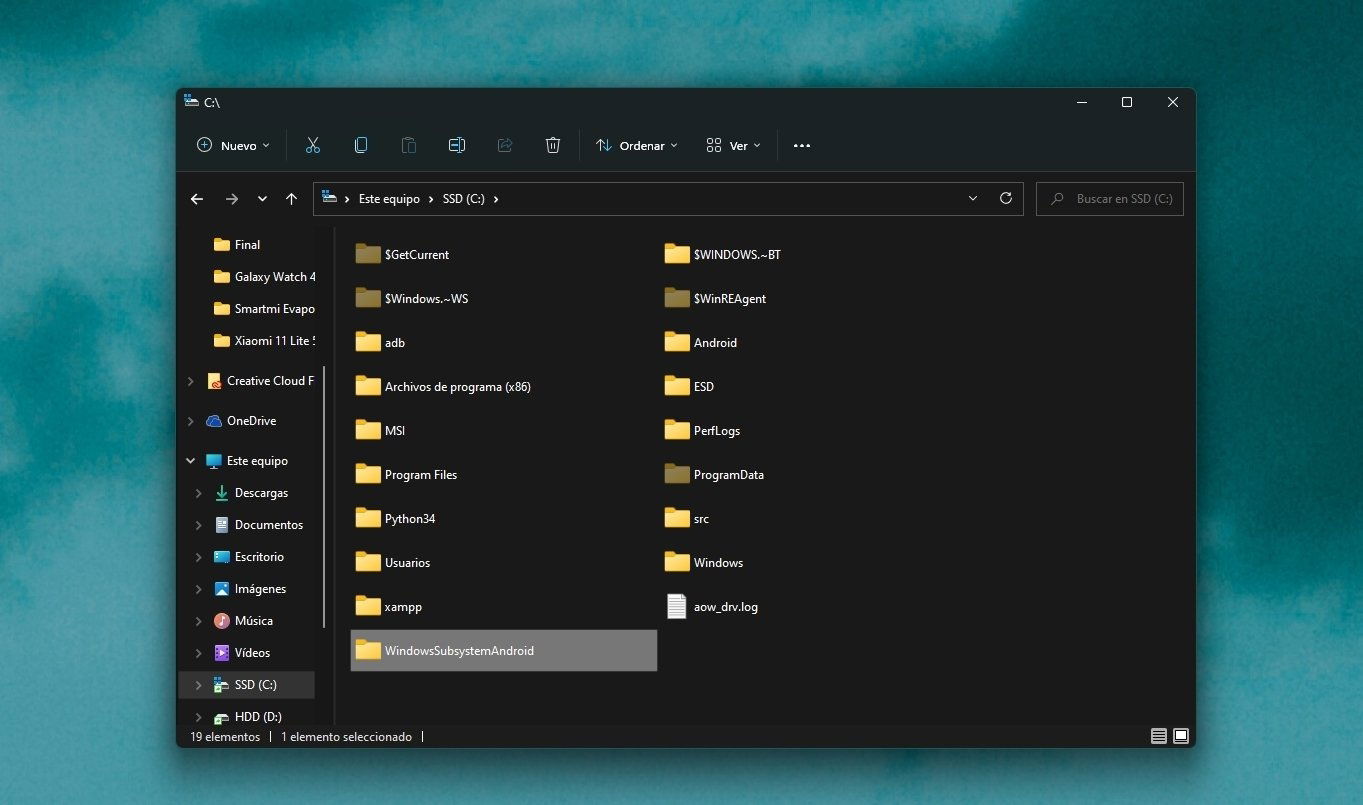1363x805 pixels.
Task: Open the Ver view dropdown
Action: pyautogui.click(x=733, y=145)
